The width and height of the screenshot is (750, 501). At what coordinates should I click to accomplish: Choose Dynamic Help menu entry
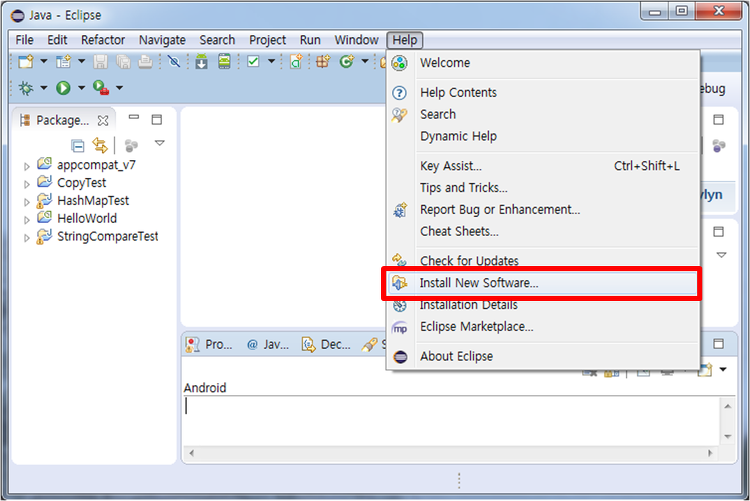tap(544, 136)
